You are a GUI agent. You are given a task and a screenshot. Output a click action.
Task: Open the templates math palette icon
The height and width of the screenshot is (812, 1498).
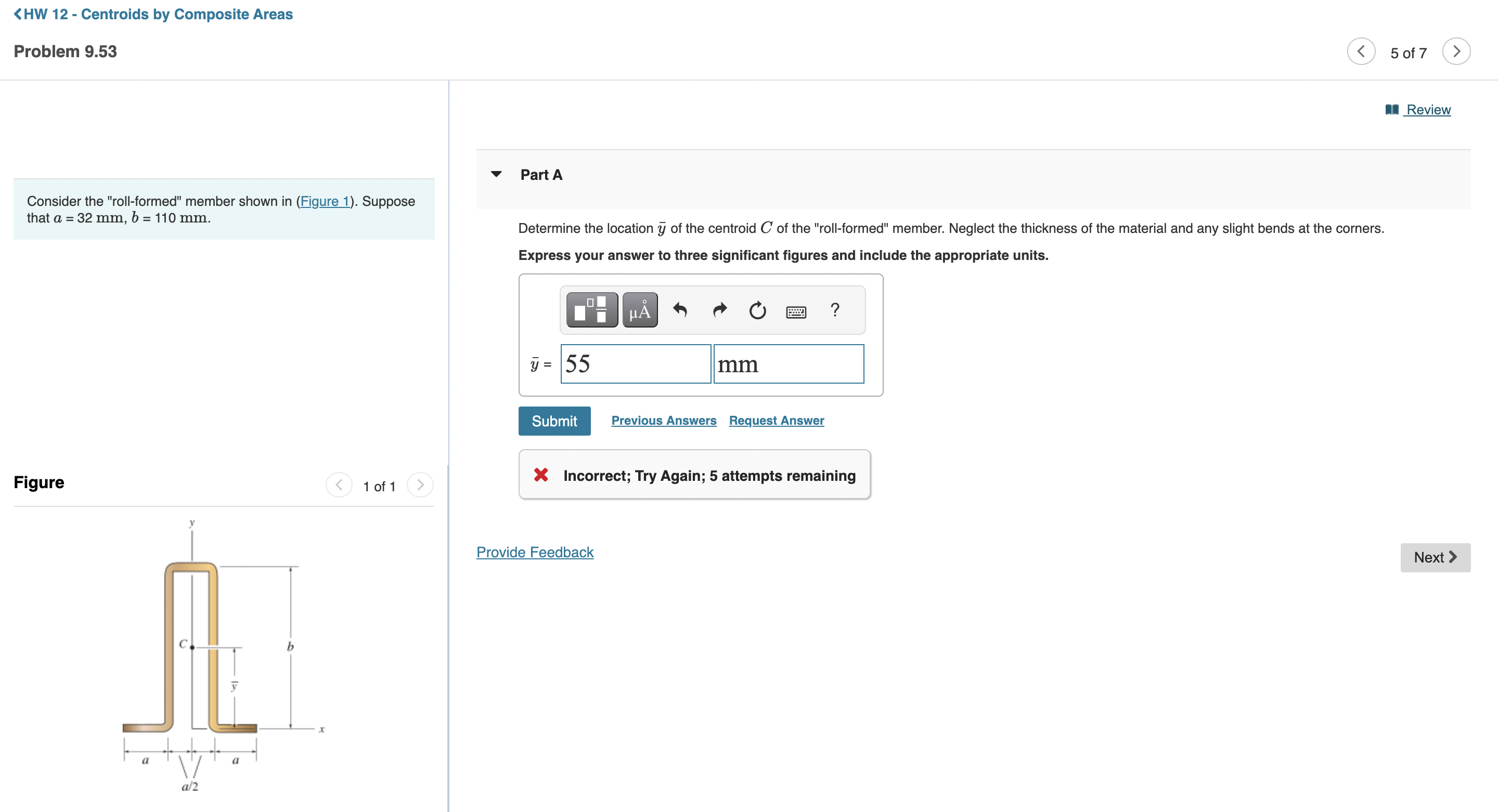[591, 310]
